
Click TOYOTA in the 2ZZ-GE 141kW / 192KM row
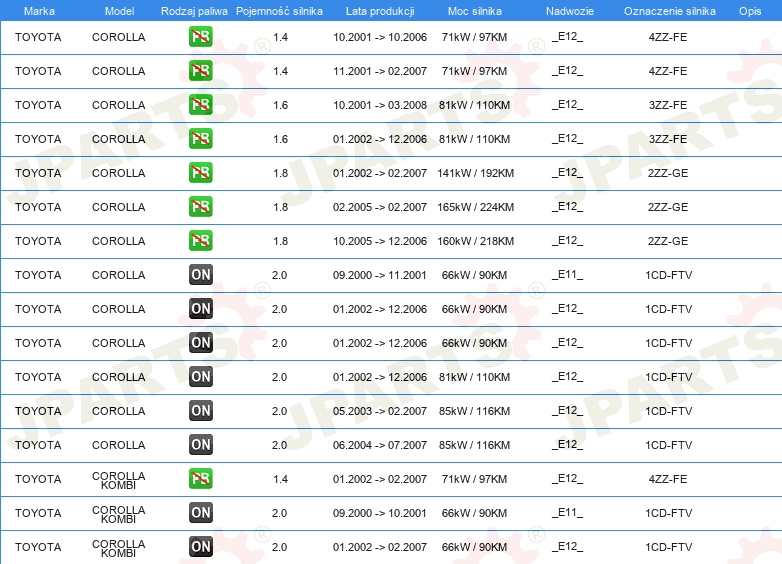(38, 173)
